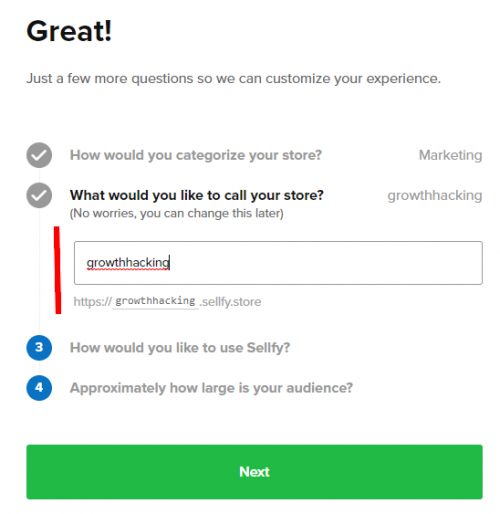
Task: Place cursor on misspelled 'growthhacking' typed text
Action: click(128, 263)
